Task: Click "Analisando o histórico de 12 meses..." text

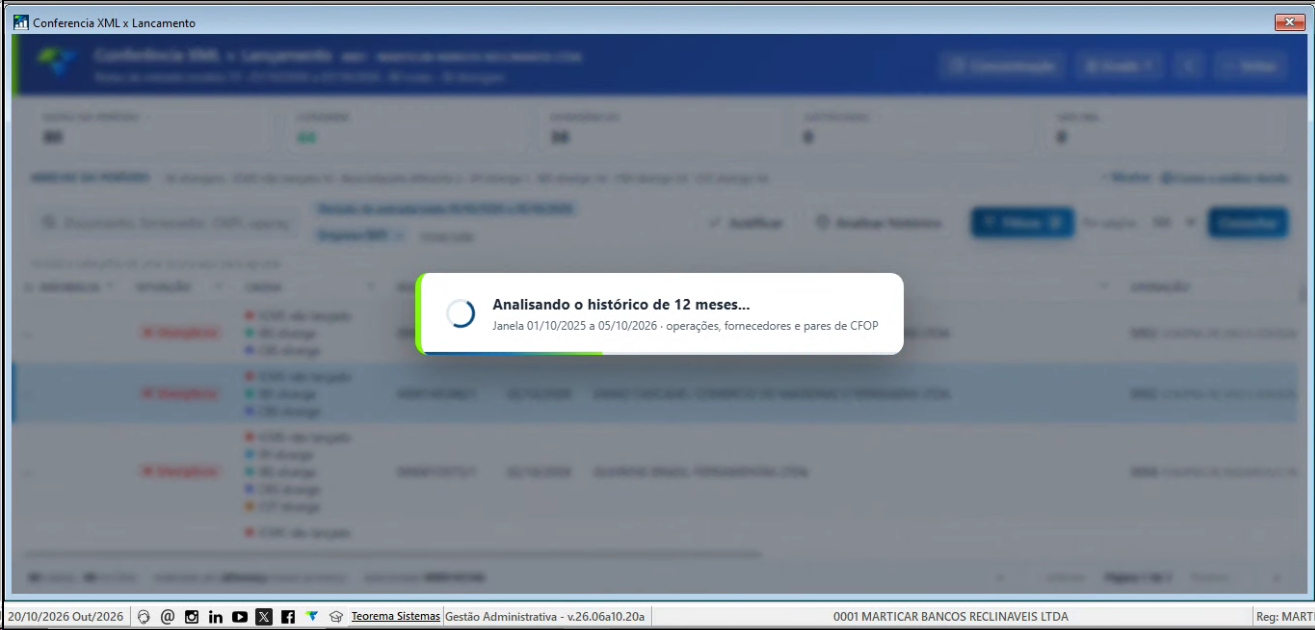Action: click(621, 304)
